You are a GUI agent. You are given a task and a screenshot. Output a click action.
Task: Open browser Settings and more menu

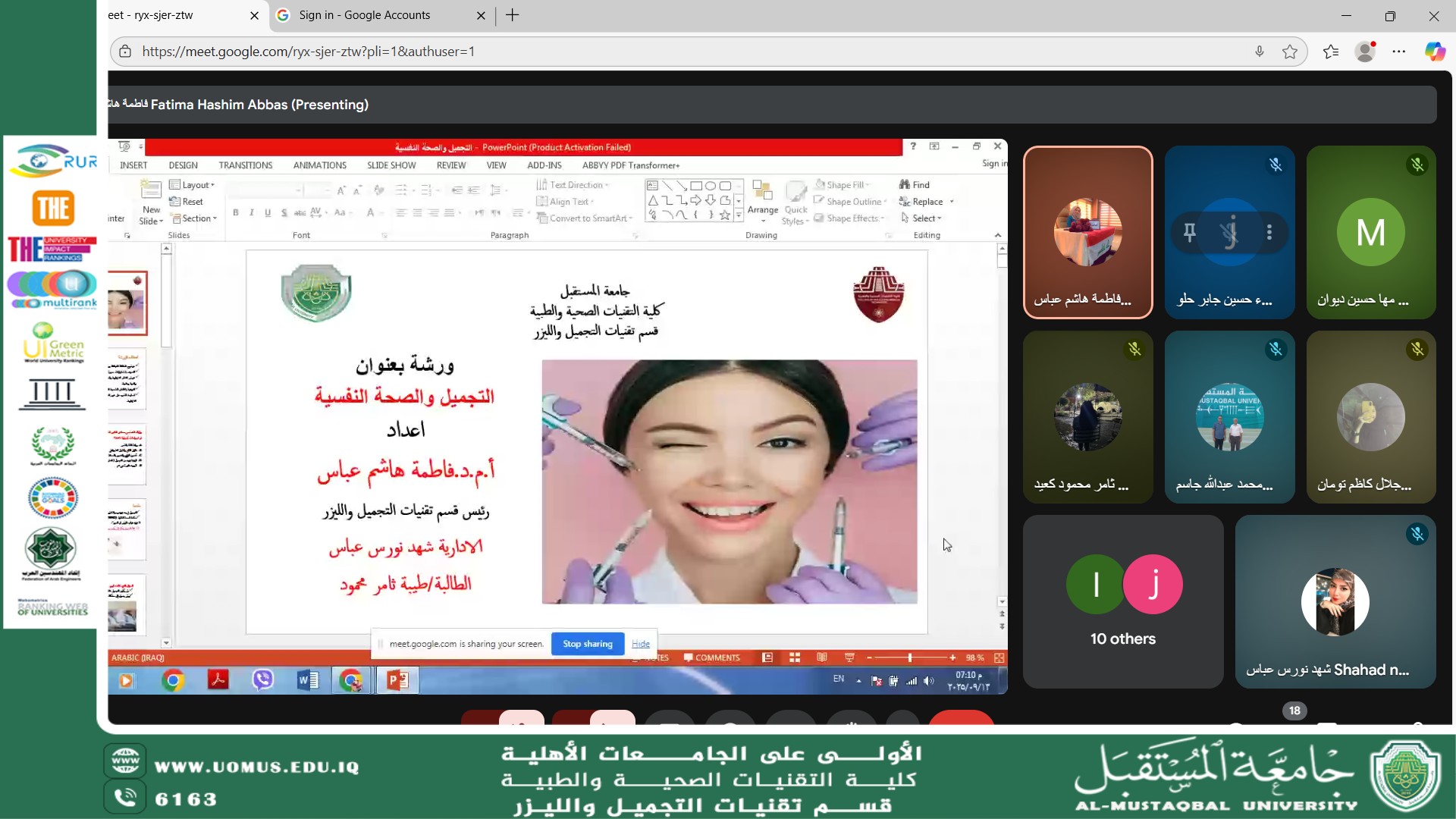click(x=1399, y=52)
